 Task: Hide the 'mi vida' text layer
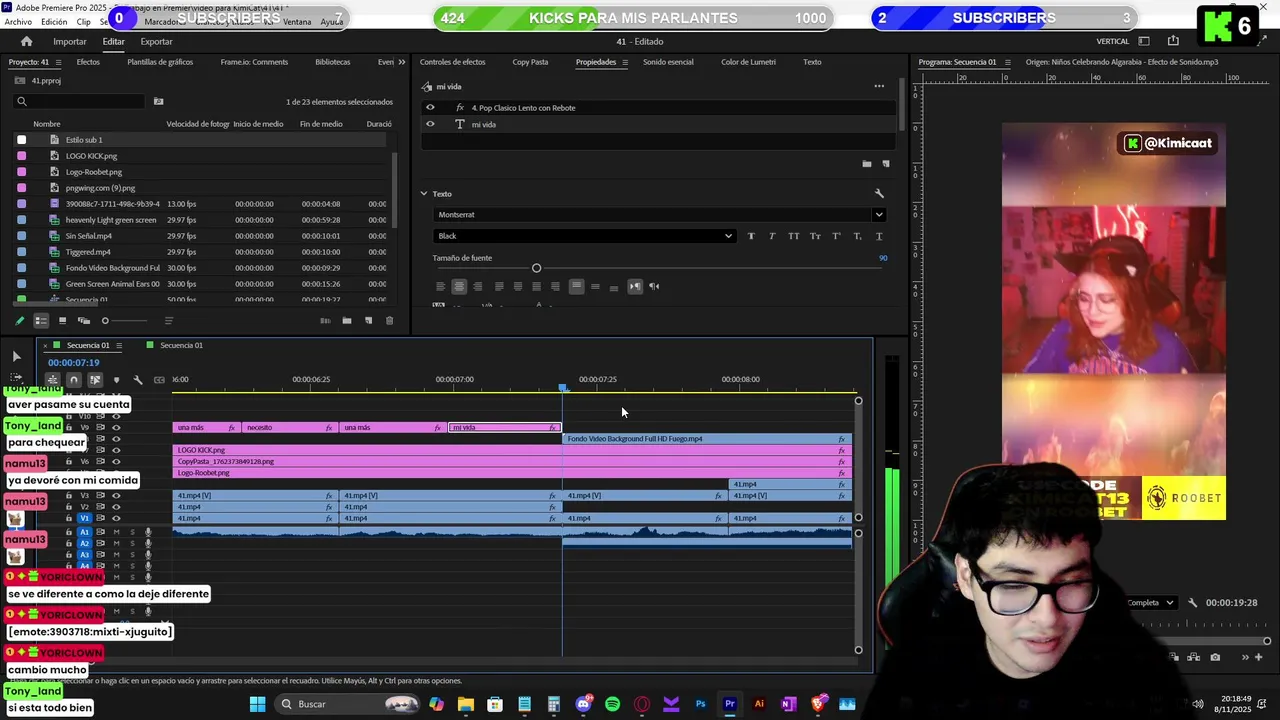click(x=430, y=124)
